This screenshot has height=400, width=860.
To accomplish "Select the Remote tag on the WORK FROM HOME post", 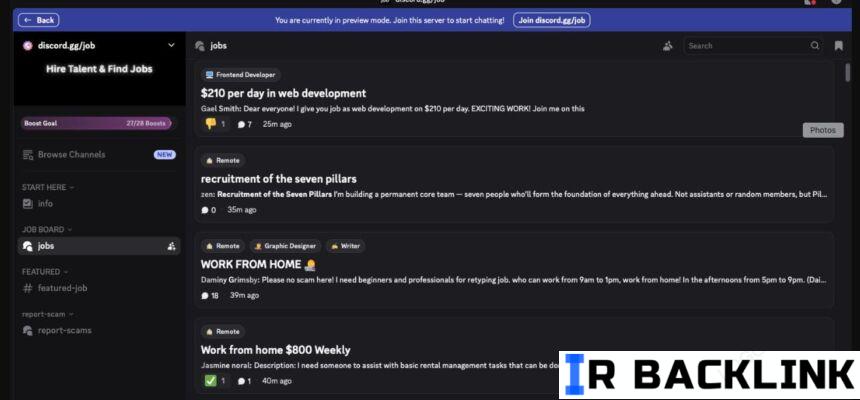I will point(223,246).
